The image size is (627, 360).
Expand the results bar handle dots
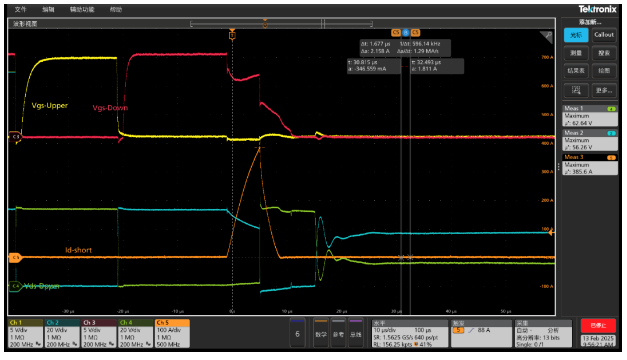pos(559,166)
